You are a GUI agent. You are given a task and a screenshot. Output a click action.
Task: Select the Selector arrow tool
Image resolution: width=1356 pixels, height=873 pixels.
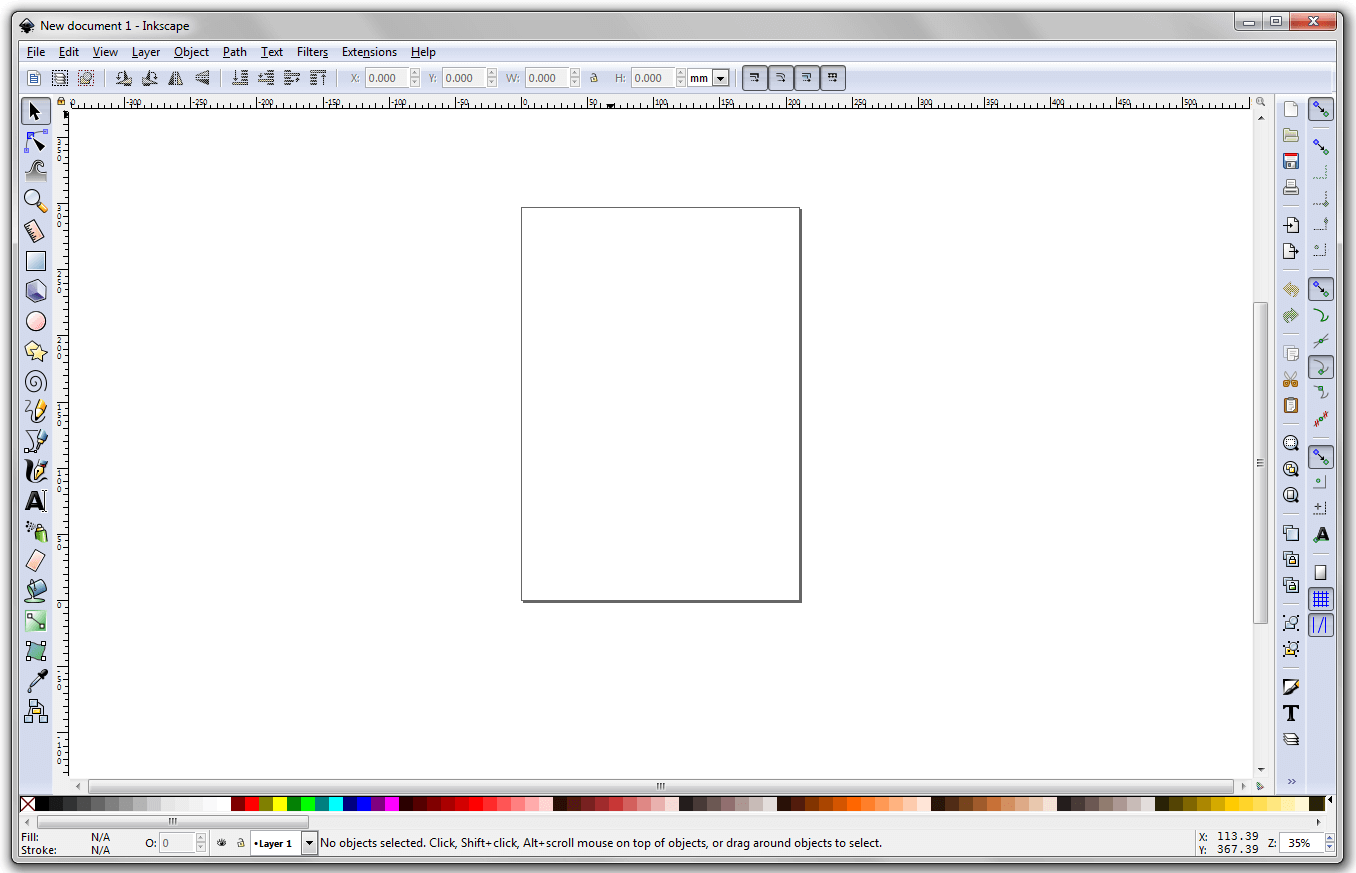[36, 111]
